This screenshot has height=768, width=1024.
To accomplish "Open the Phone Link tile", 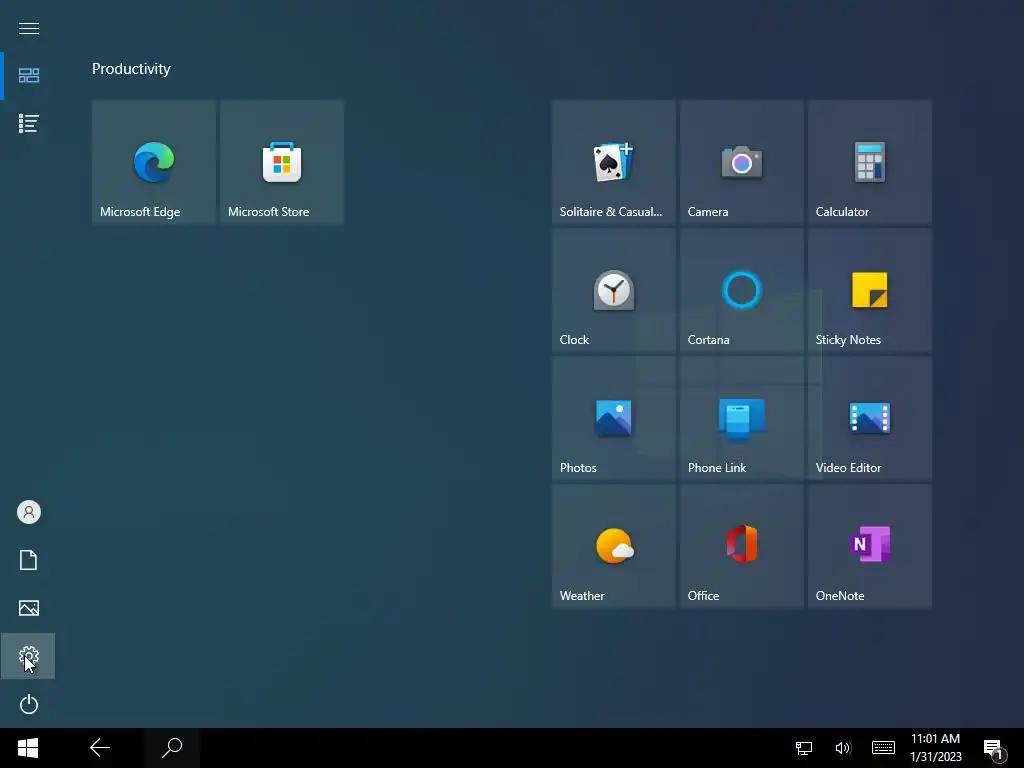I will point(741,418).
